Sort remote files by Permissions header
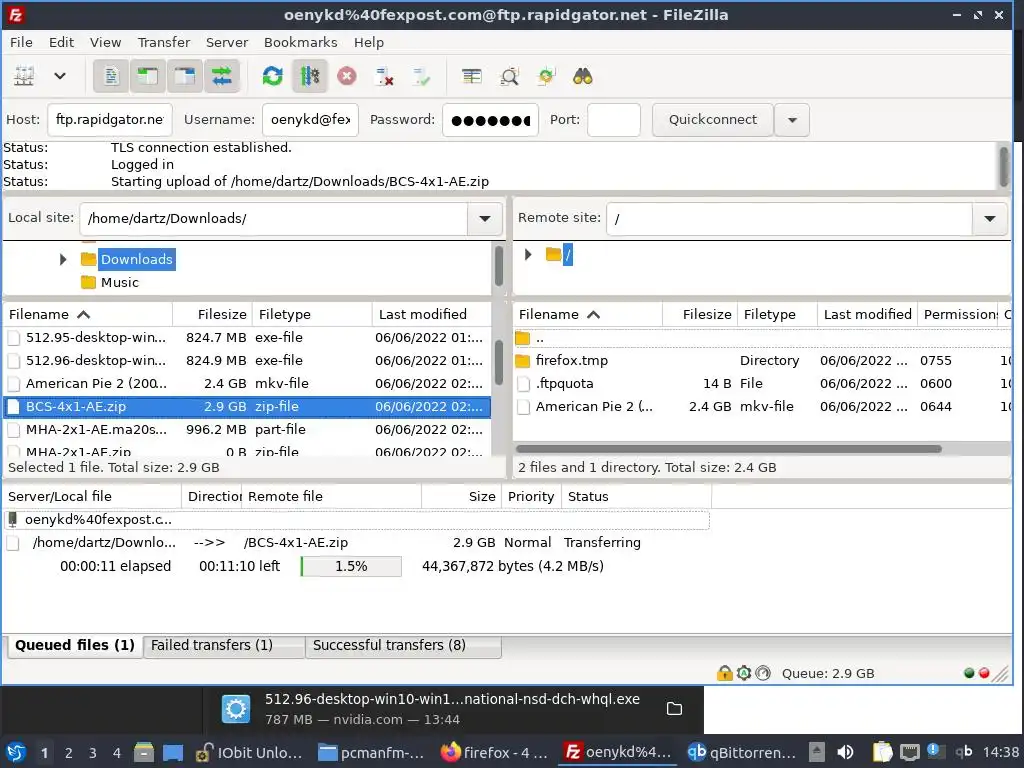 pos(959,315)
